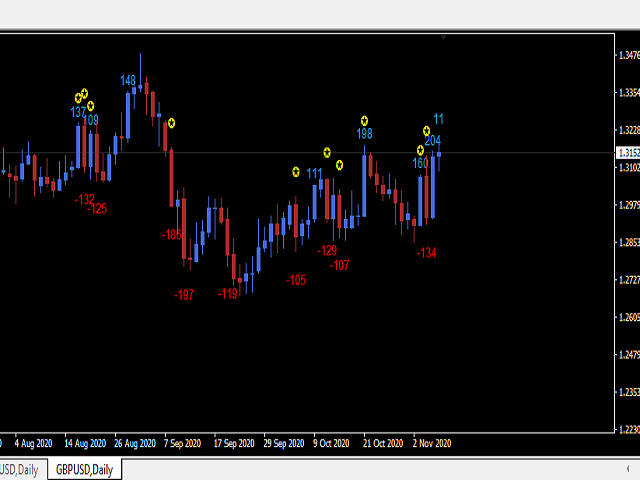The width and height of the screenshot is (640, 480).
Task: Click the 1.2727 price scale value
Action: click(x=629, y=280)
